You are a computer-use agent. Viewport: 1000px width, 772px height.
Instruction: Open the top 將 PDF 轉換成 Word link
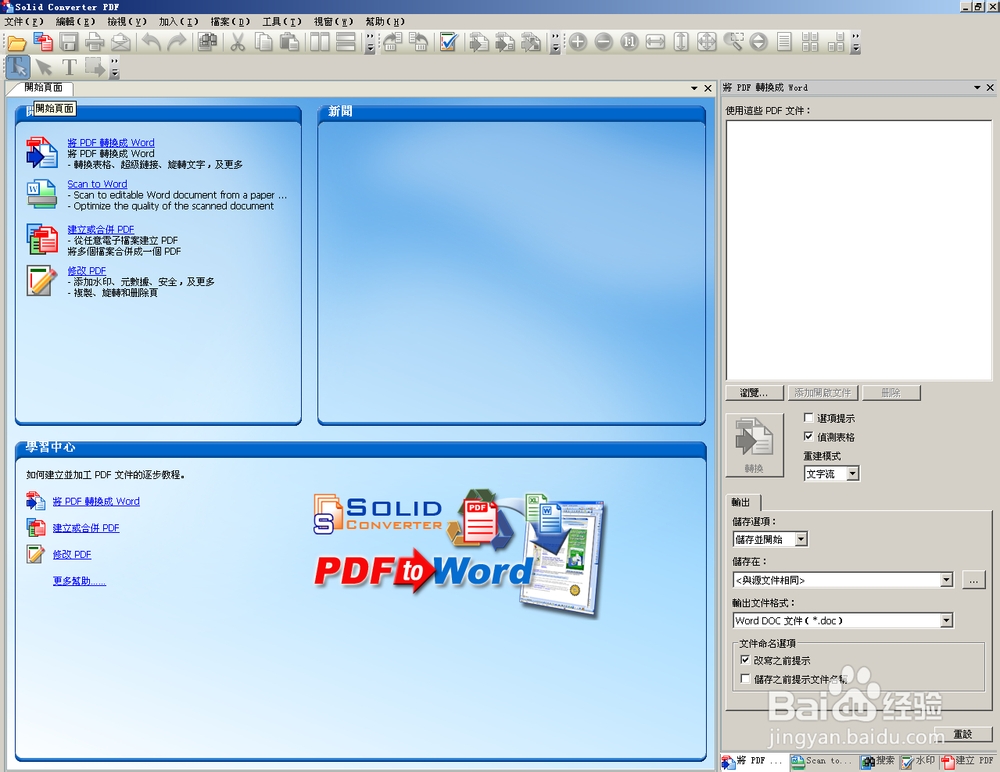click(111, 142)
